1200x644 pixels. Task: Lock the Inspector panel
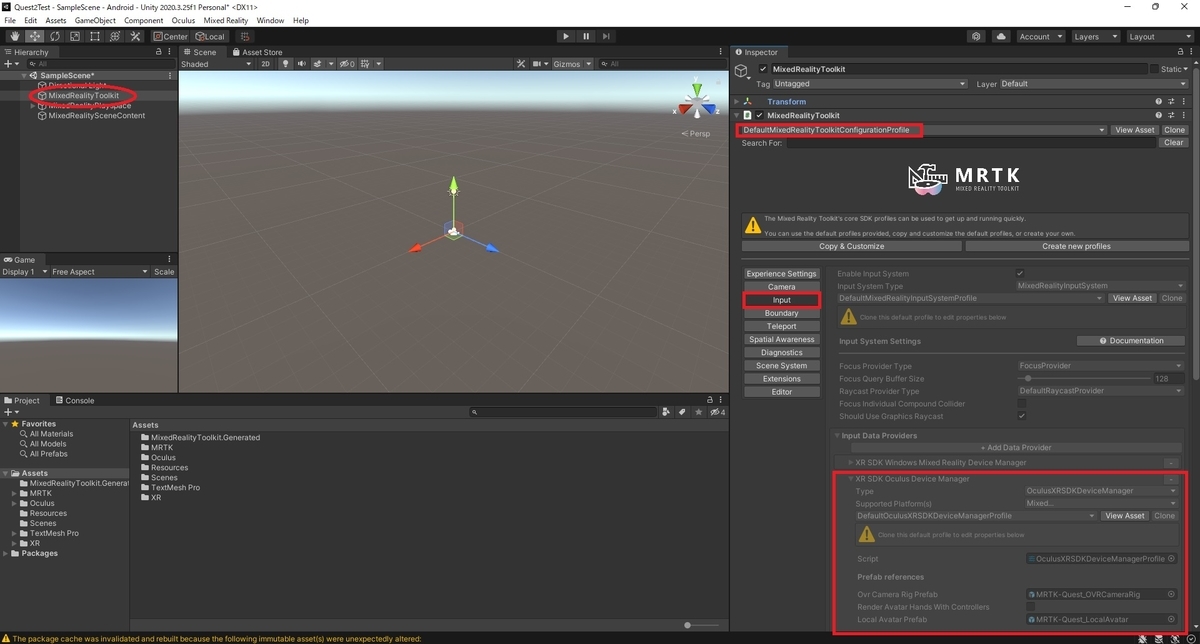tap(1180, 52)
